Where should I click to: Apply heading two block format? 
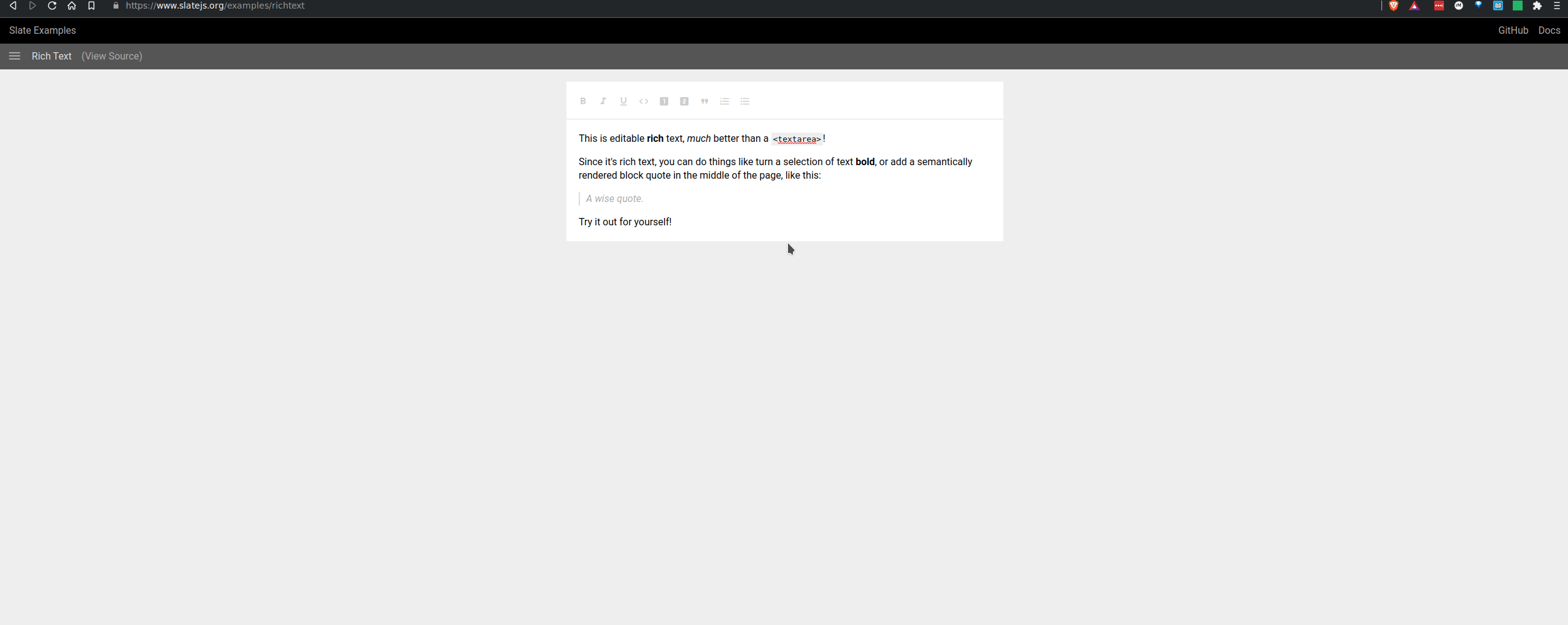pyautogui.click(x=684, y=101)
